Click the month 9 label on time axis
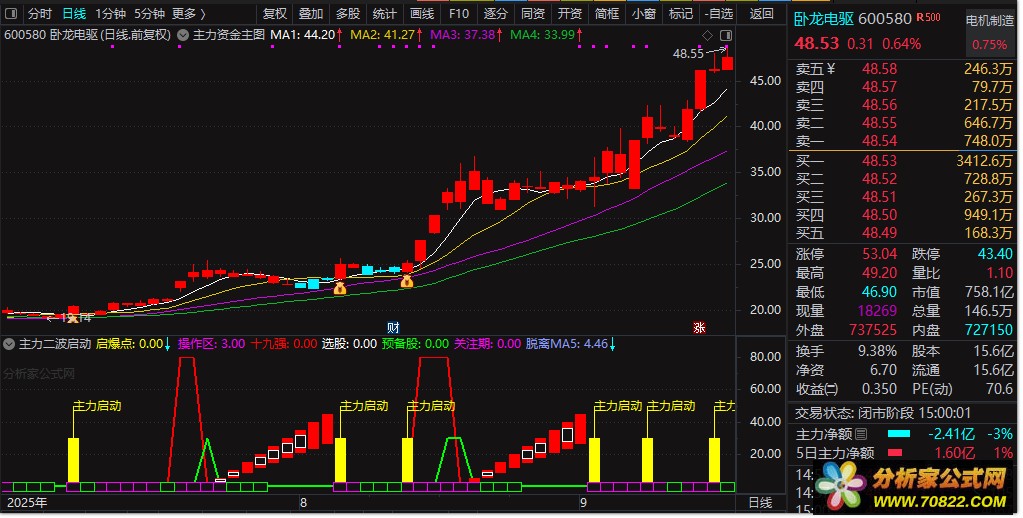Image resolution: width=1023 pixels, height=518 pixels. point(584,503)
